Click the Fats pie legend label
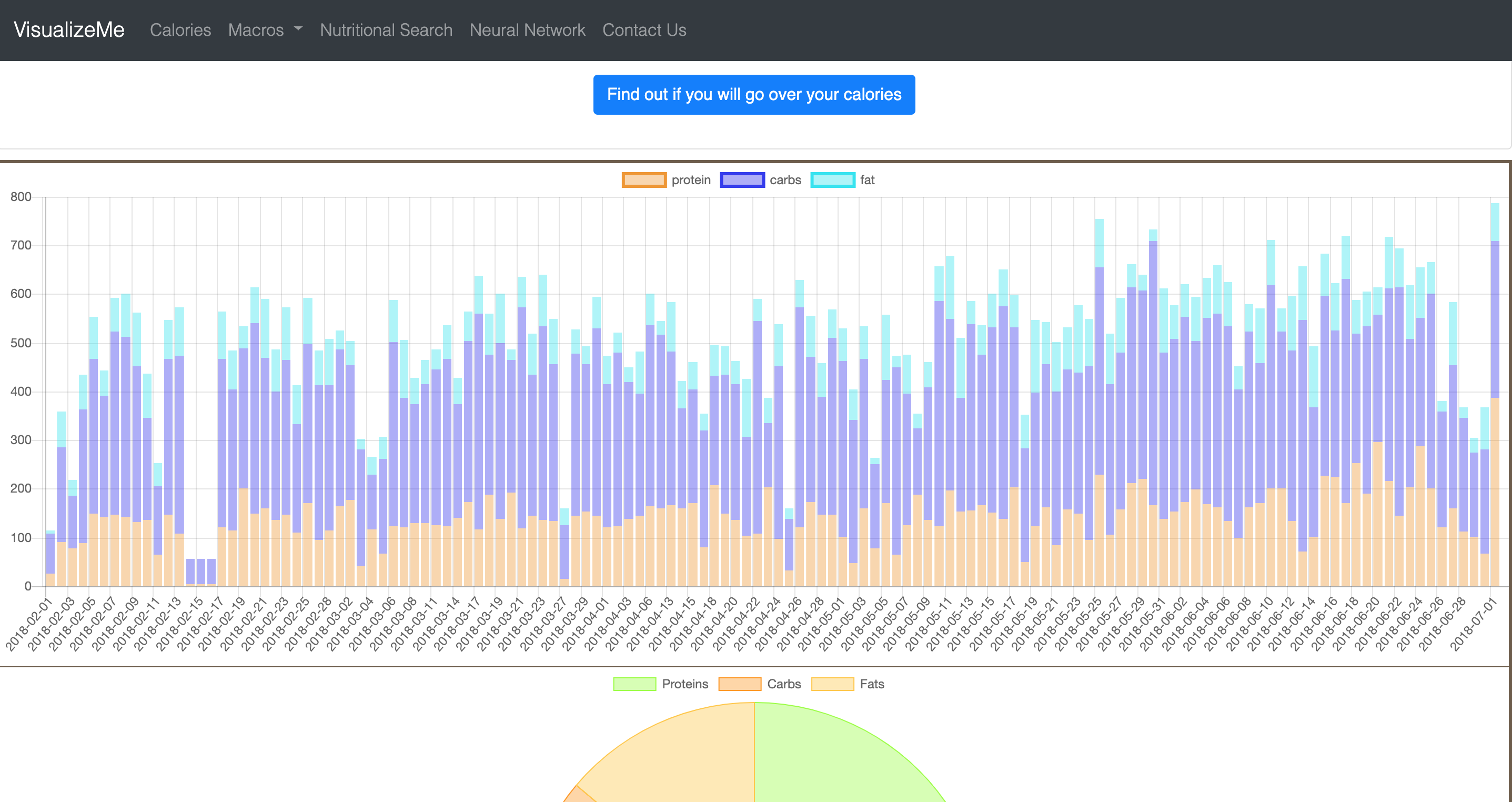This screenshot has height=802, width=1512. pos(872,684)
